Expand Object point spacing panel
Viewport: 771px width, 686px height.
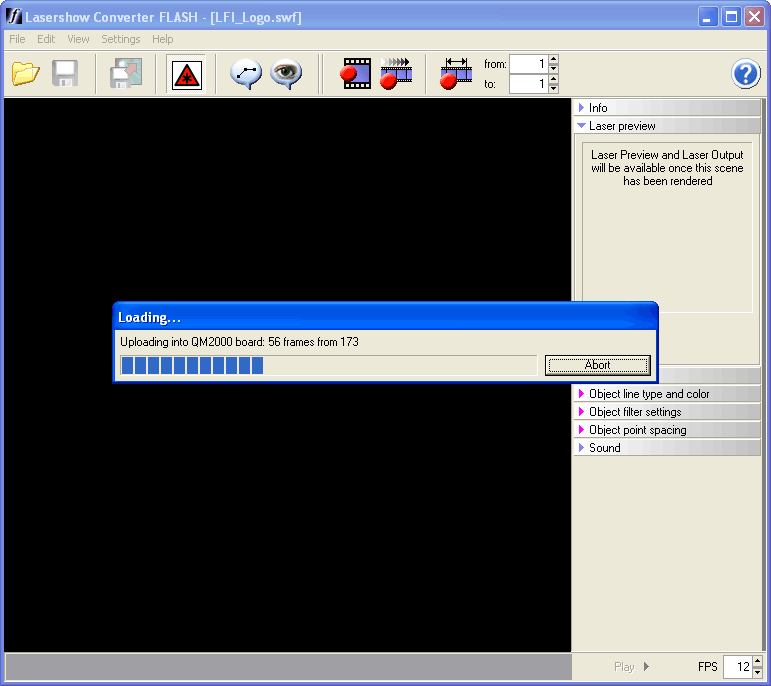667,430
